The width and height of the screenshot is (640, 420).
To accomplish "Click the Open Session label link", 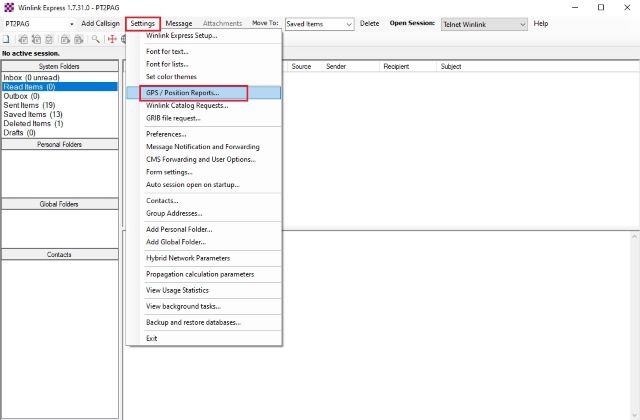I will pyautogui.click(x=412, y=23).
